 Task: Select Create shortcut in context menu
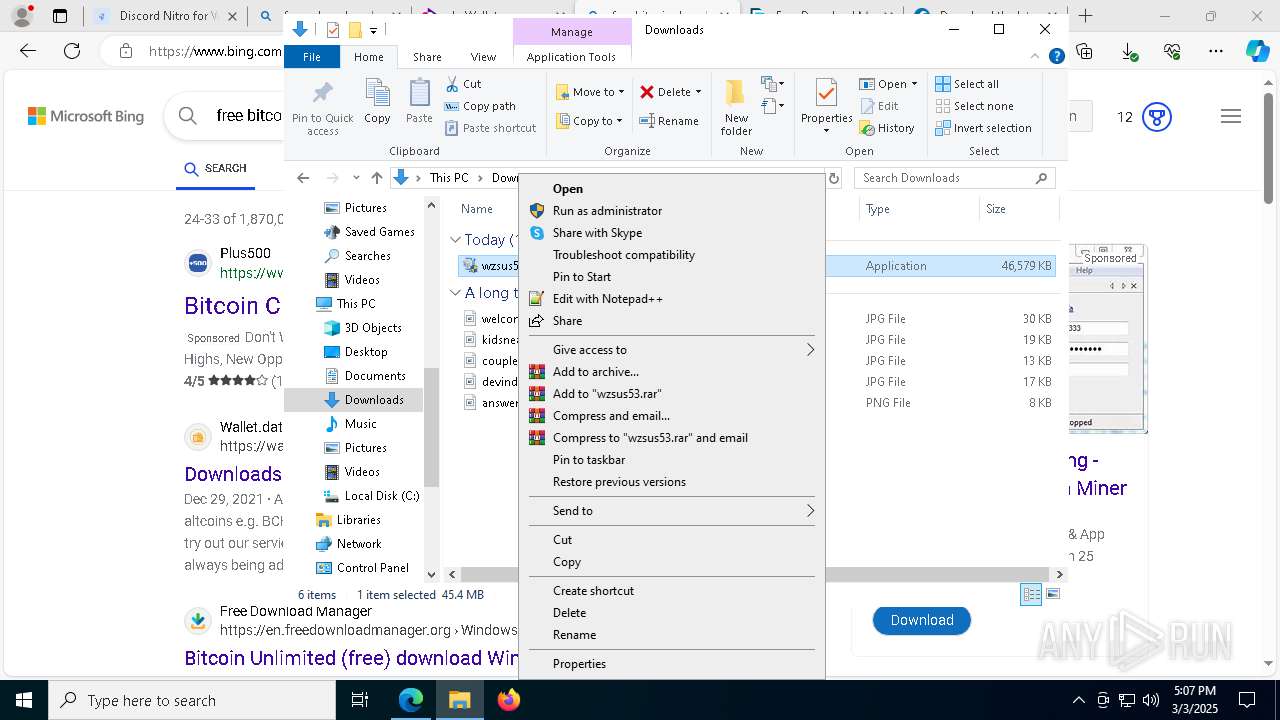click(x=672, y=591)
